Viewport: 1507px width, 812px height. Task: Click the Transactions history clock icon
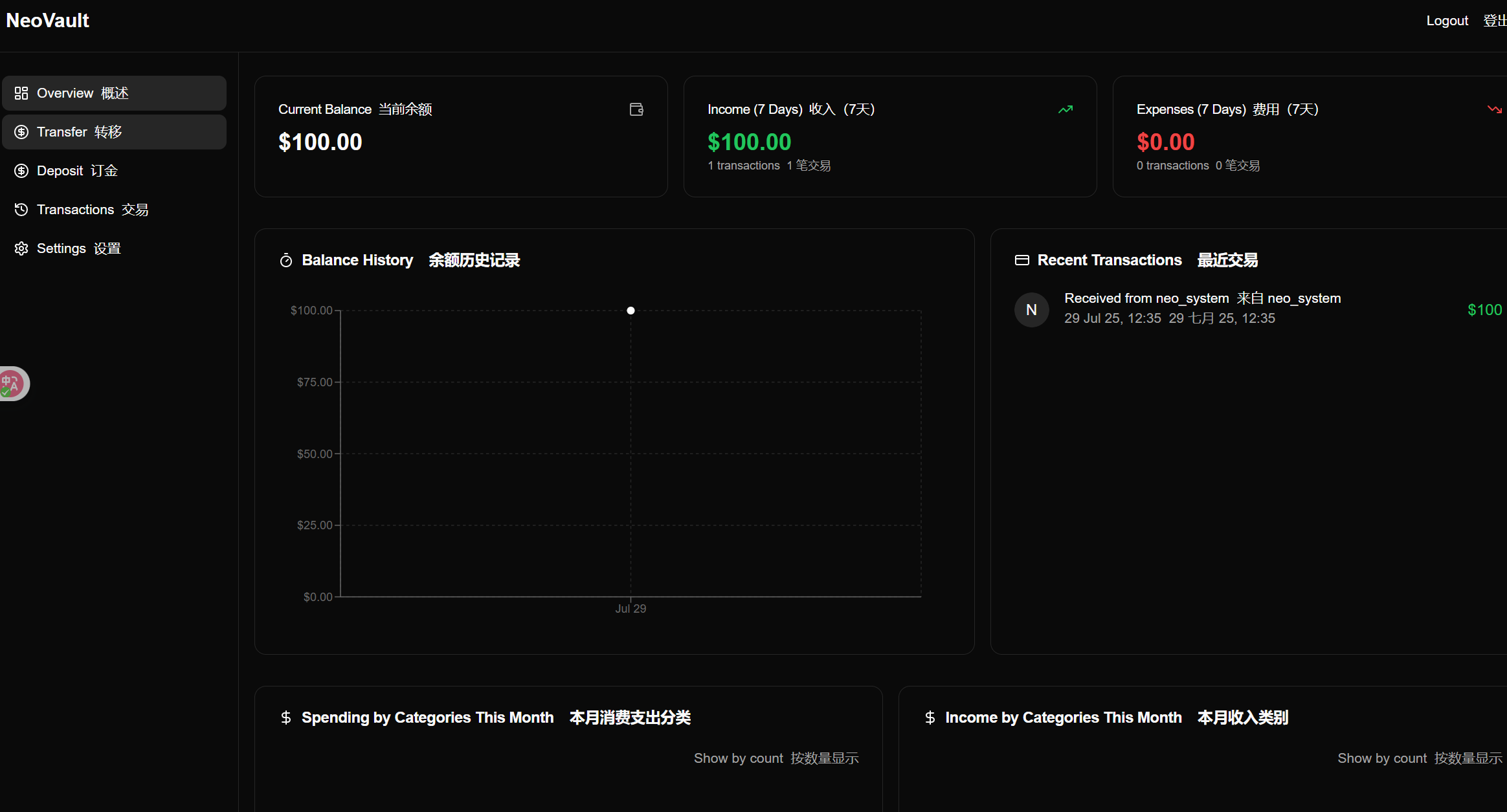[21, 210]
